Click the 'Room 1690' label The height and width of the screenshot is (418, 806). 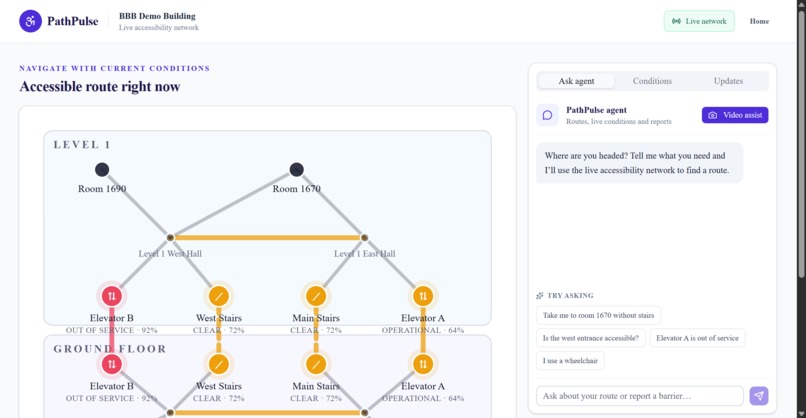point(102,189)
